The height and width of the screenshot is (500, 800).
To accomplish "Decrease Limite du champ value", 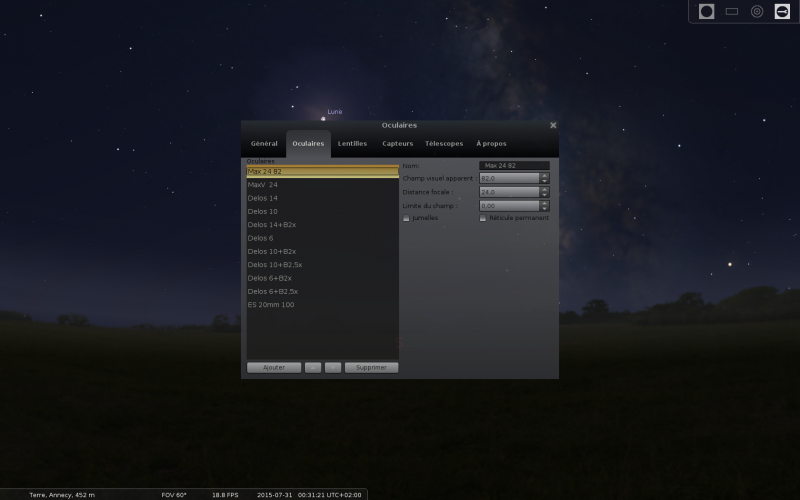I will click(x=544, y=208).
